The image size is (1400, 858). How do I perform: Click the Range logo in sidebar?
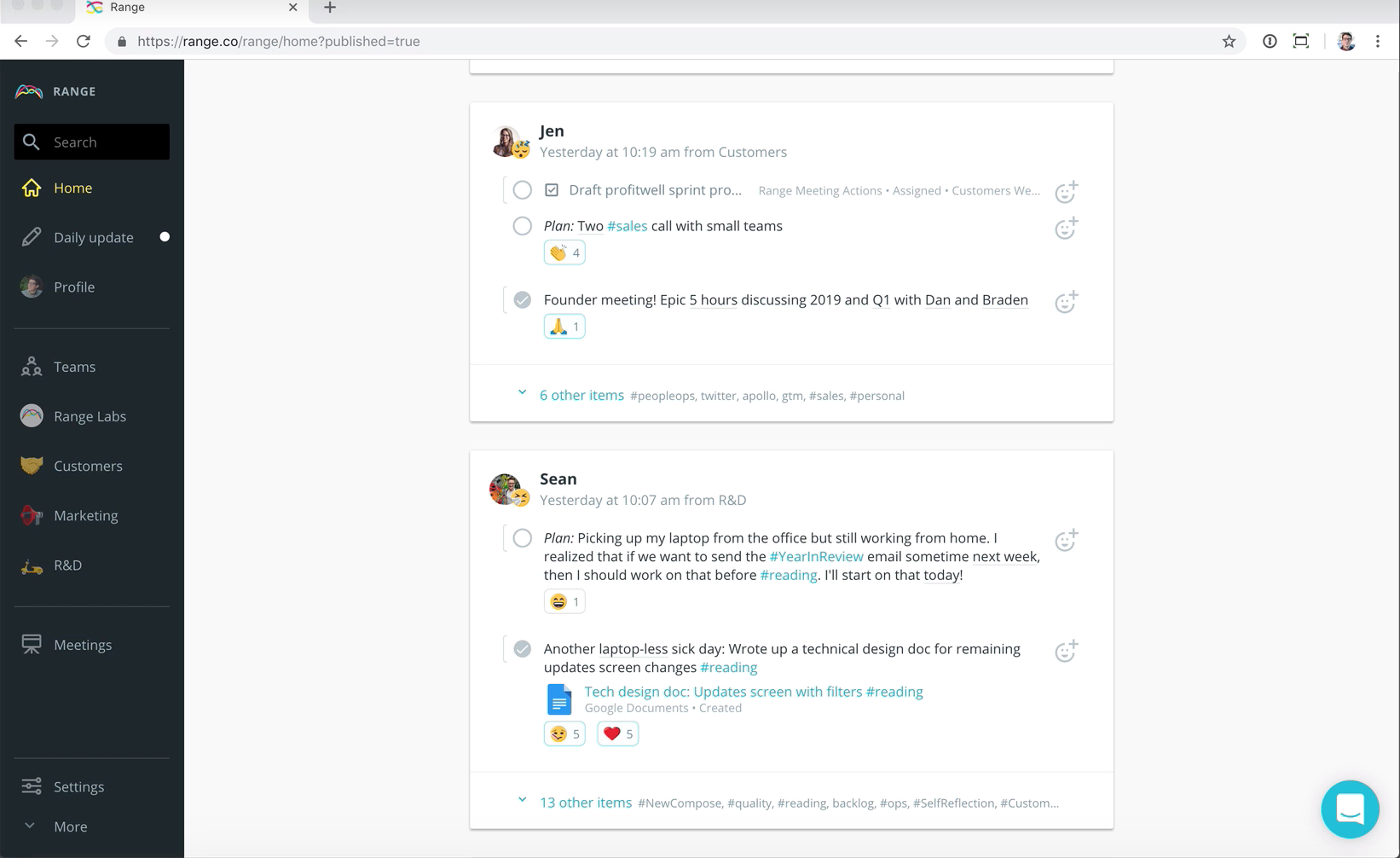click(29, 91)
